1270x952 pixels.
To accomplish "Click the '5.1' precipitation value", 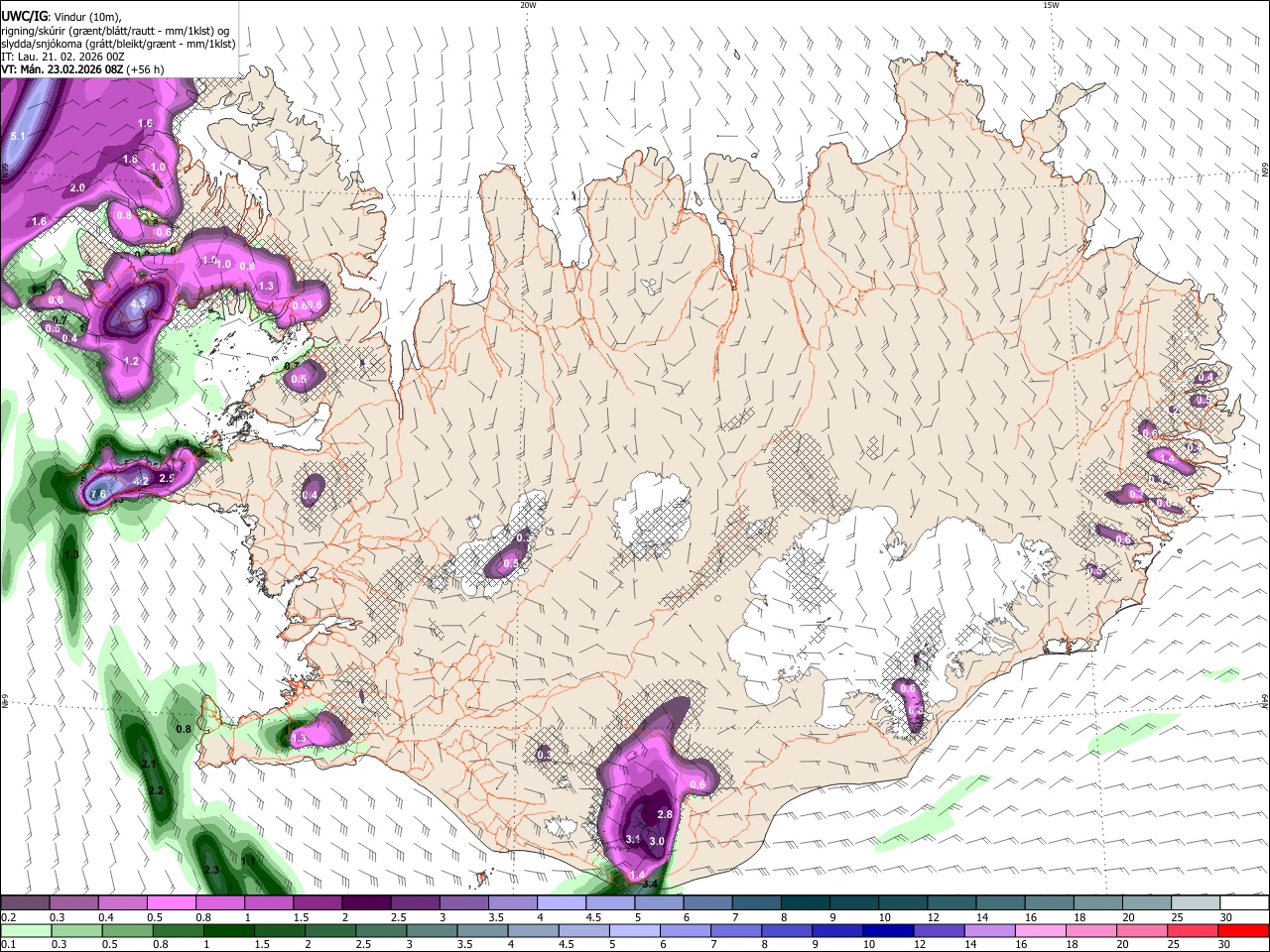I will (17, 136).
